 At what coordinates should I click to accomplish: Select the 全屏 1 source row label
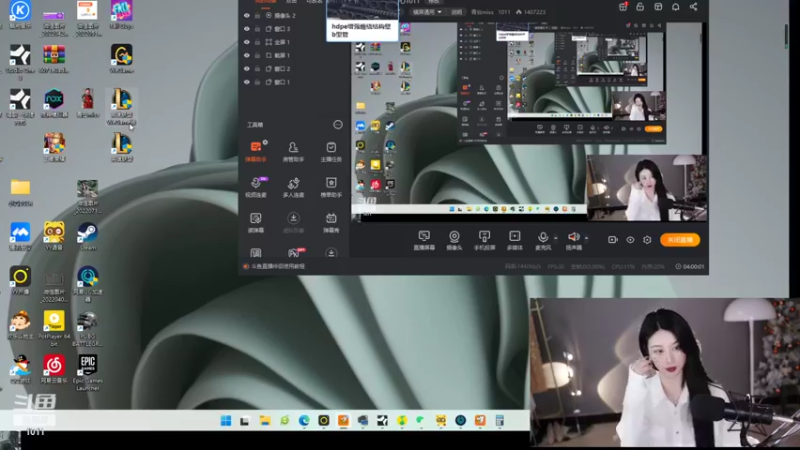click(x=282, y=42)
